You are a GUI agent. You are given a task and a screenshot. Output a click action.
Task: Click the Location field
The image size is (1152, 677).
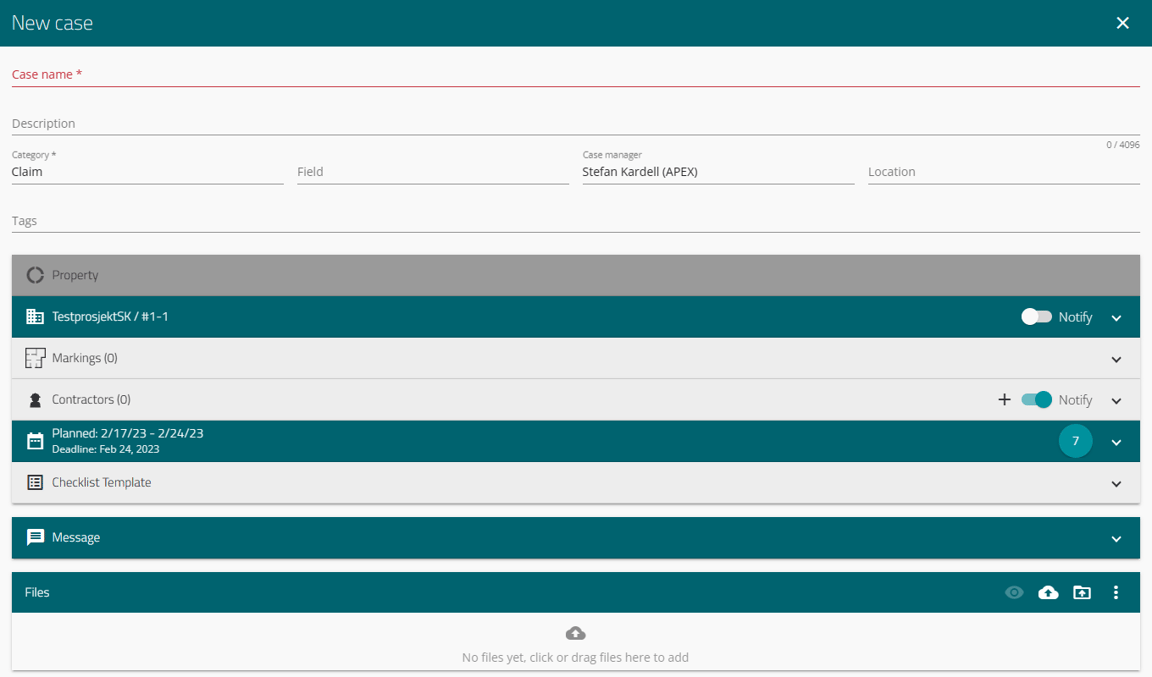tap(1004, 172)
